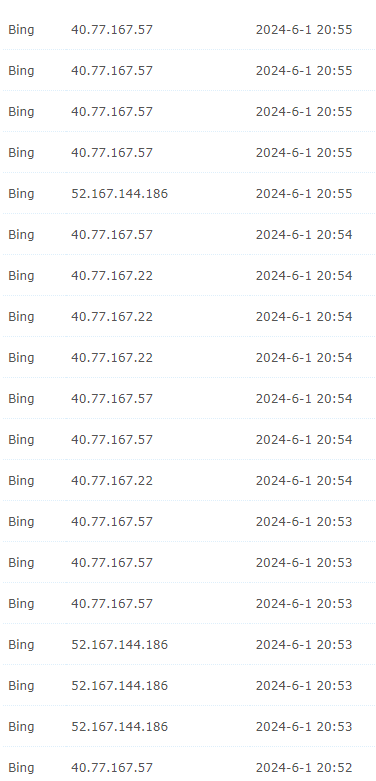Select the first 2024-6-1 20:54 timestamp
Screen dimensions: 376x781
pyautogui.click(x=304, y=235)
